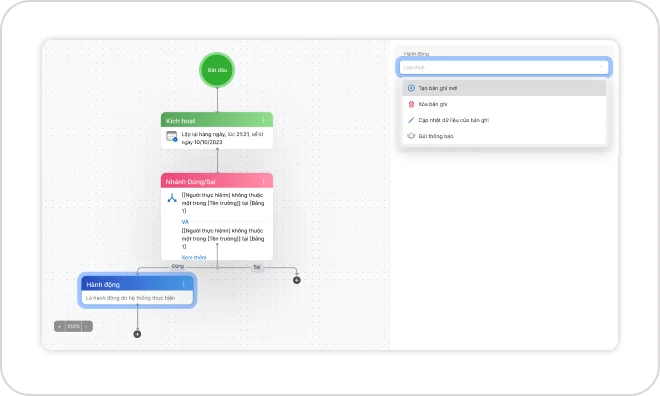
Task: Choose Xóa bản ghi from the list
Action: 504,104
